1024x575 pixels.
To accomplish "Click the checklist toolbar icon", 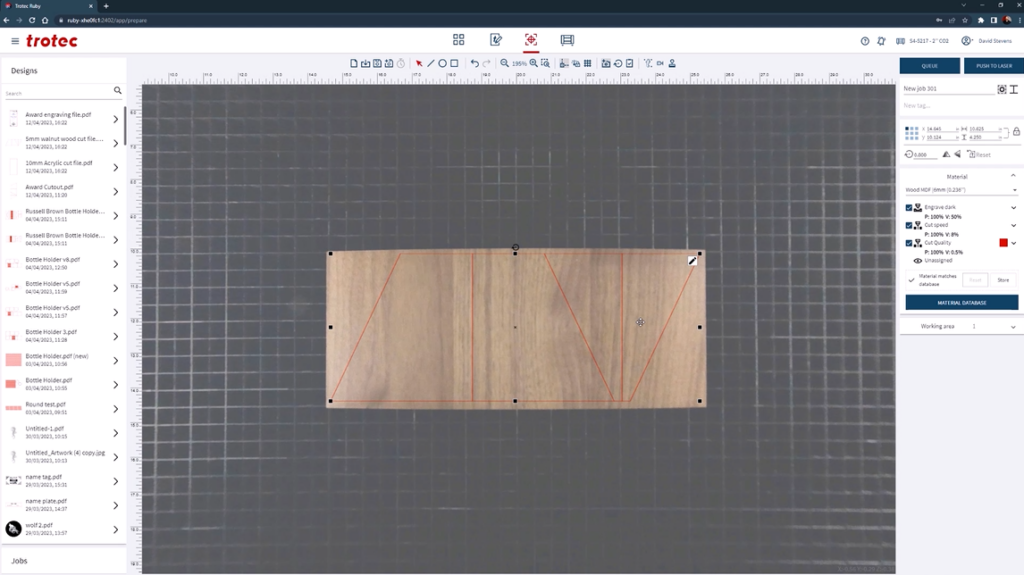I will tap(630, 63).
